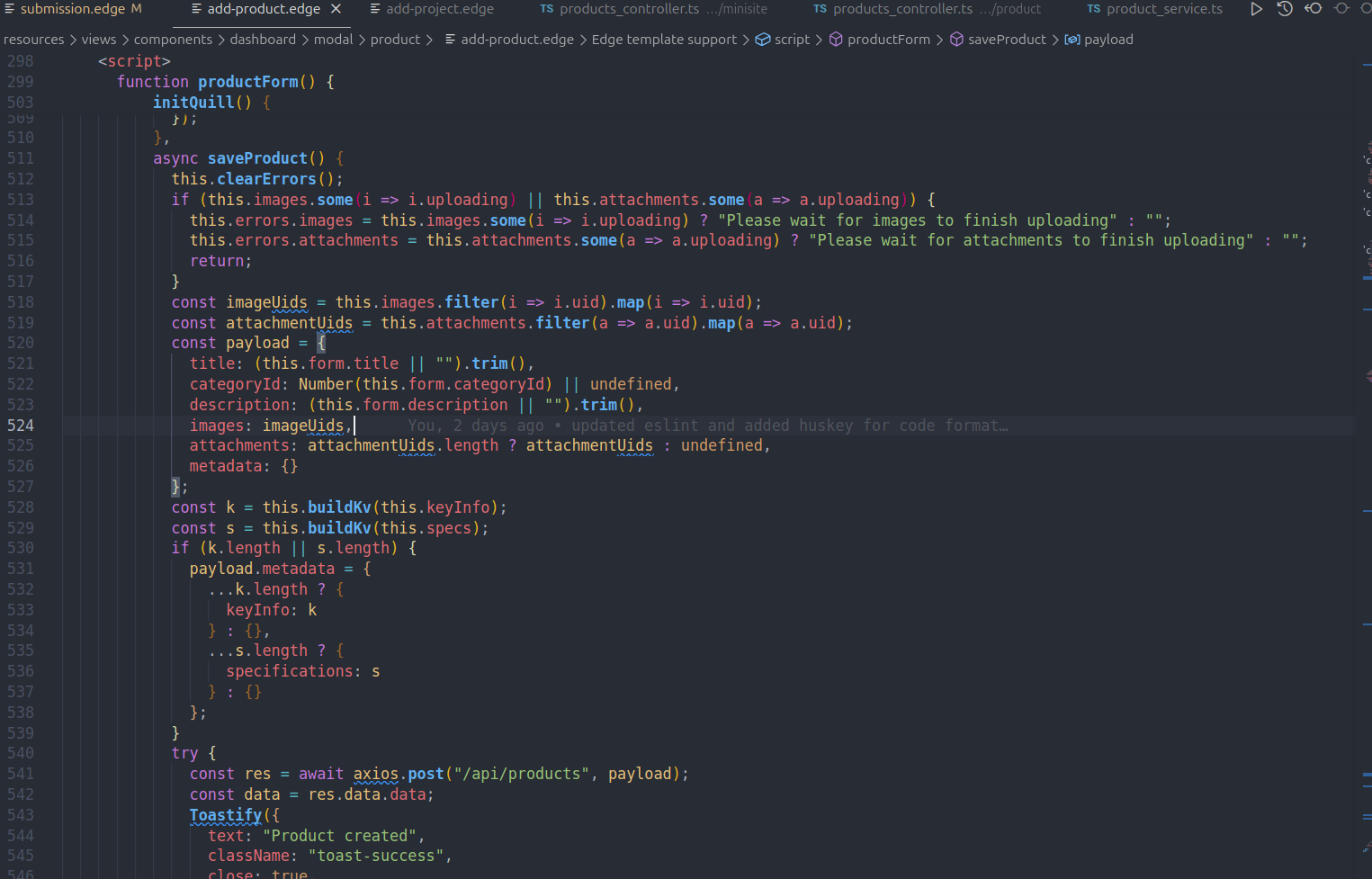Viewport: 1372px width, 879px height.
Task: Click the Run play icon in editor toolbar
Action: (1256, 9)
